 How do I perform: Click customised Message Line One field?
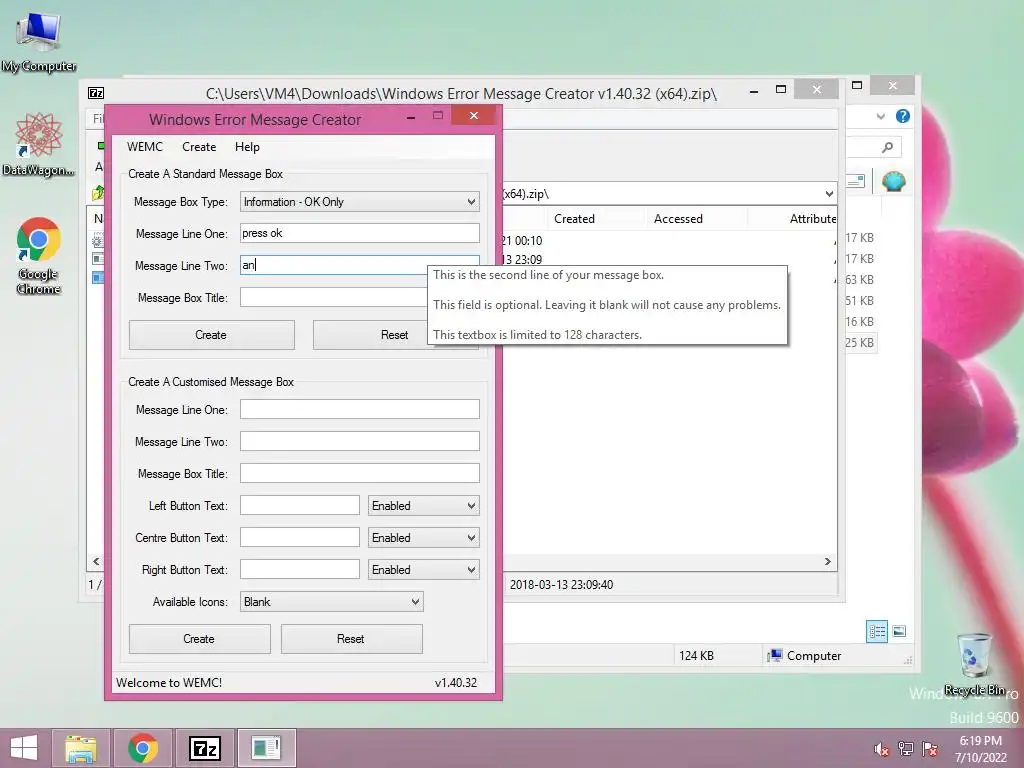click(359, 409)
